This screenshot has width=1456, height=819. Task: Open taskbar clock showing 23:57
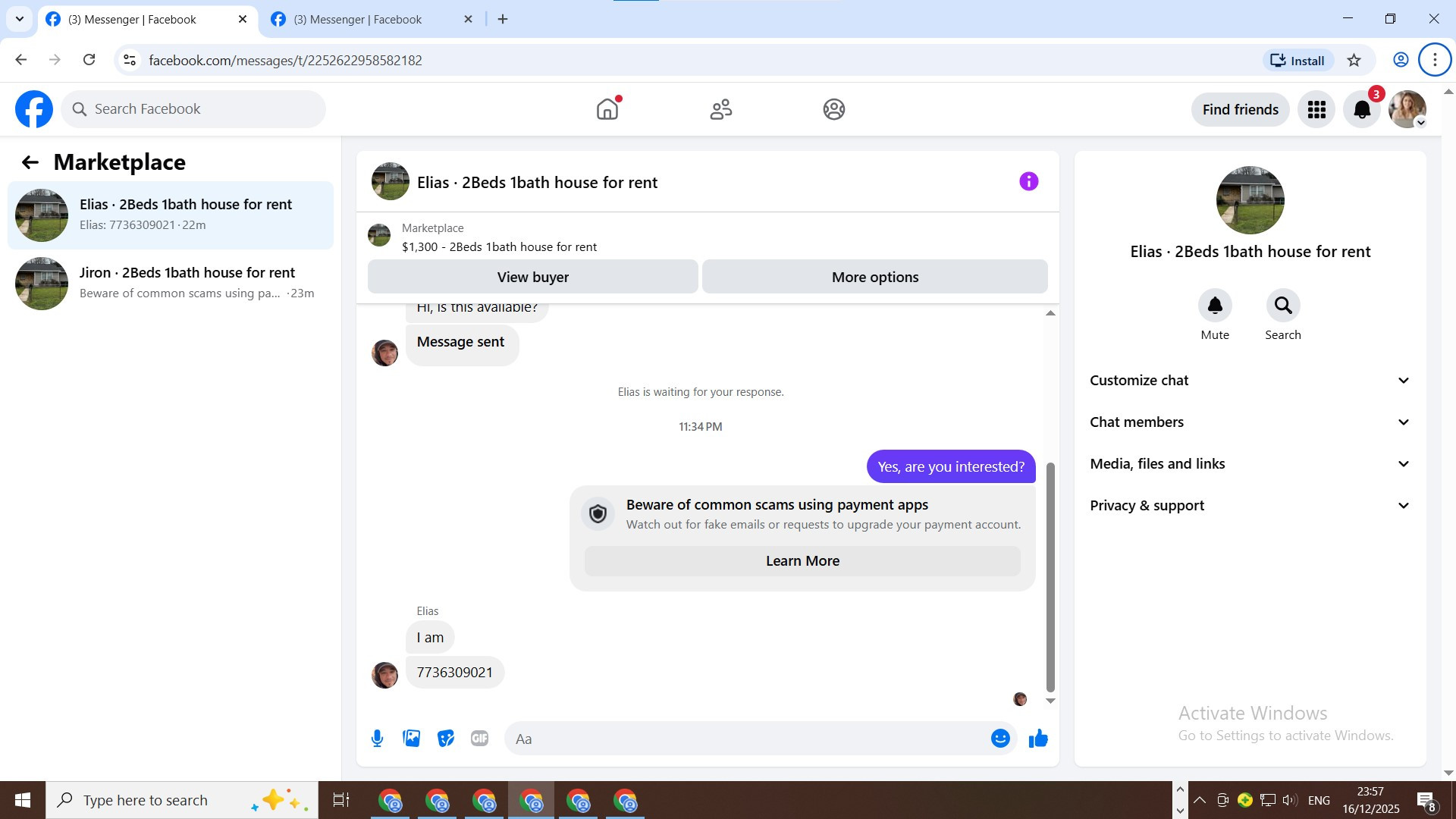click(1370, 800)
